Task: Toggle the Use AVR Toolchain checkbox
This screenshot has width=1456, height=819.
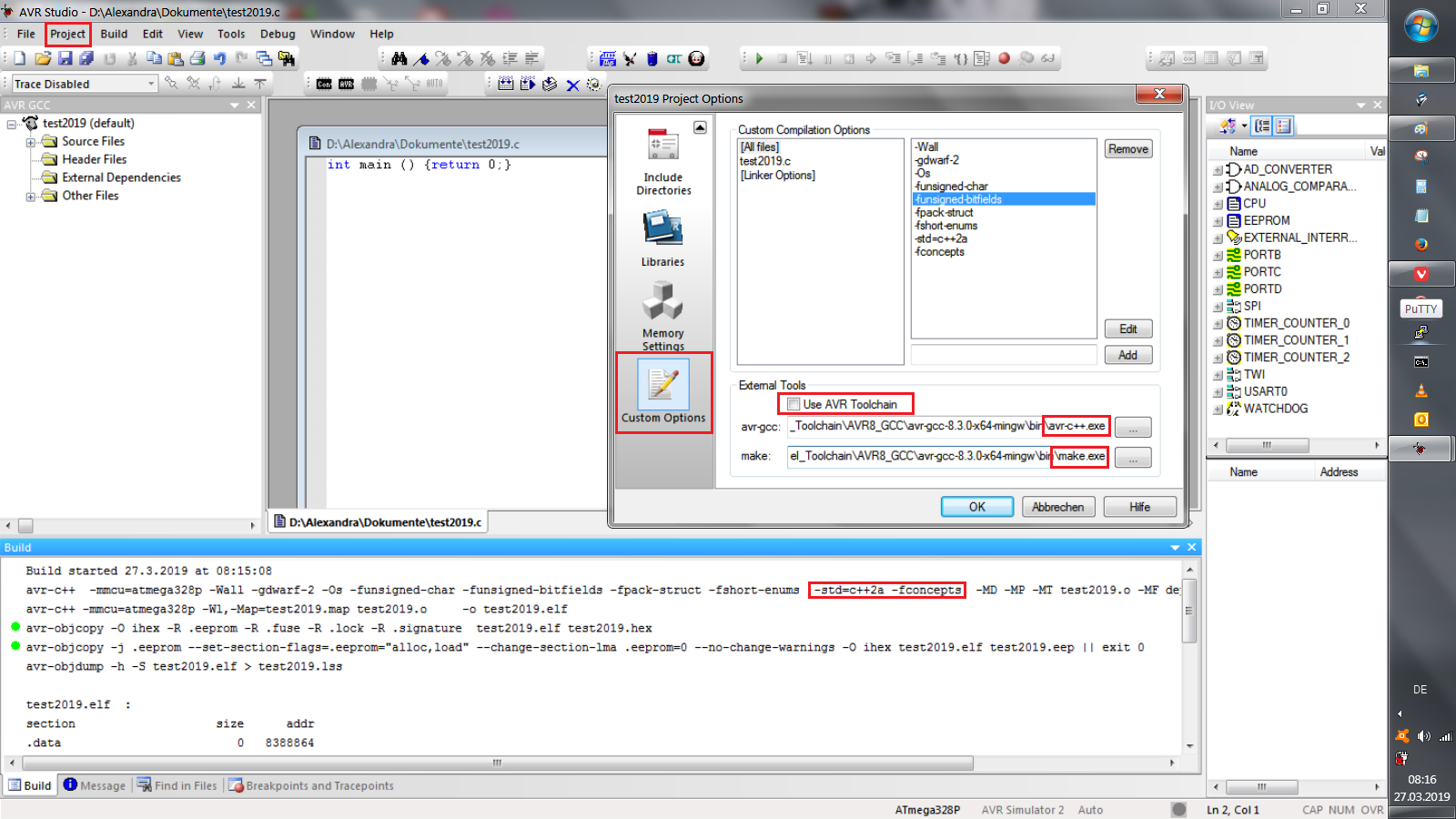Action: 794,404
